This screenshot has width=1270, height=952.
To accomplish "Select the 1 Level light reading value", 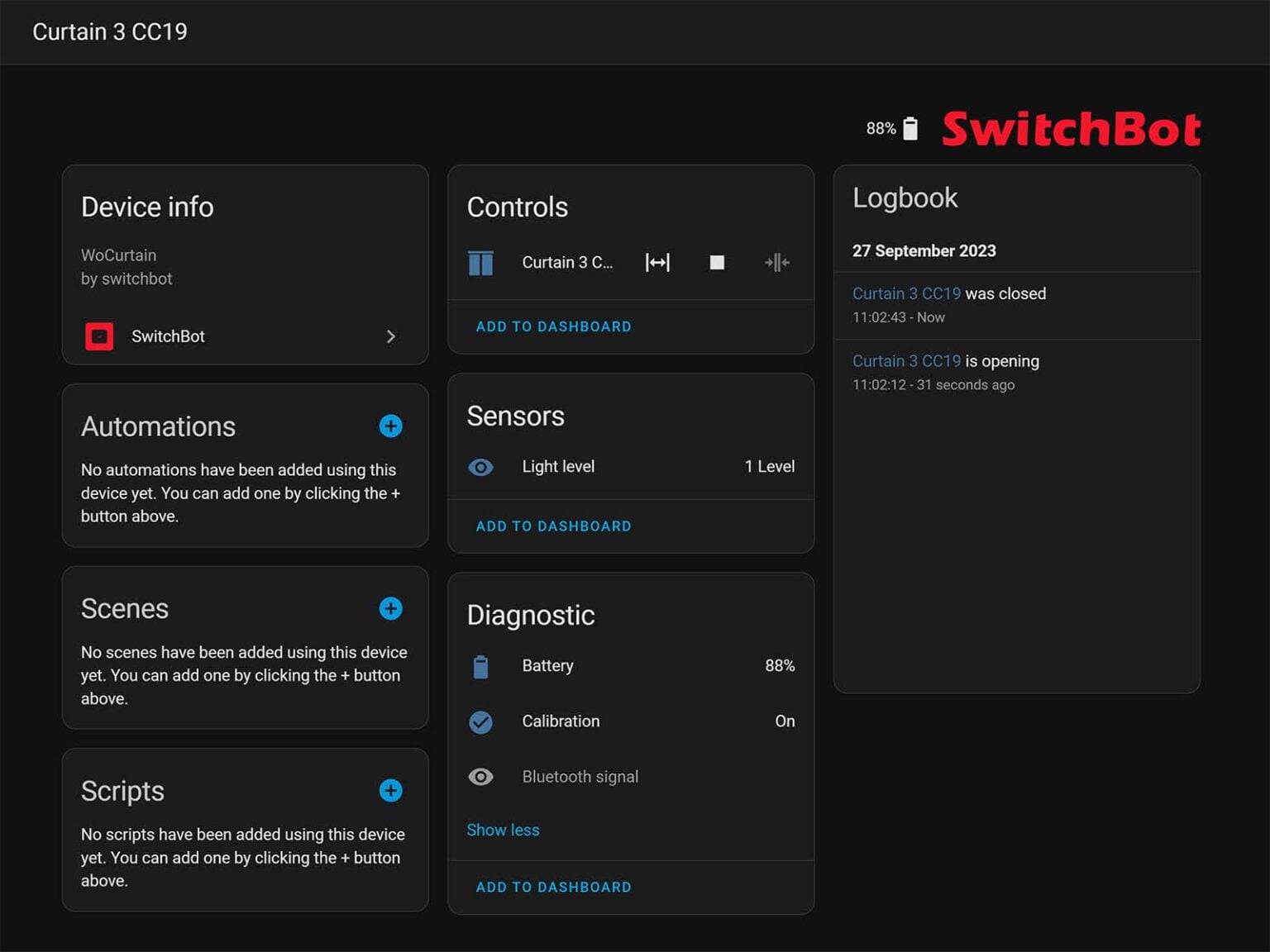I will click(770, 466).
